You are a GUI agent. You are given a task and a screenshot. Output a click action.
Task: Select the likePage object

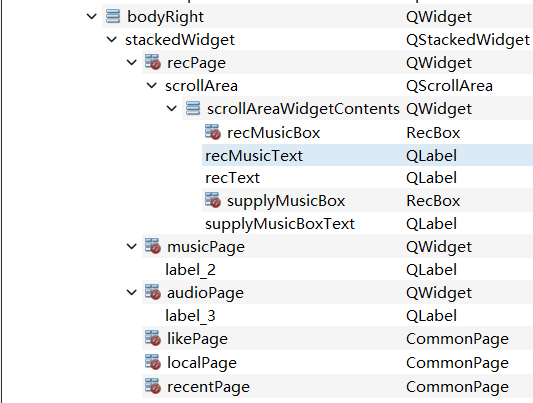click(197, 339)
